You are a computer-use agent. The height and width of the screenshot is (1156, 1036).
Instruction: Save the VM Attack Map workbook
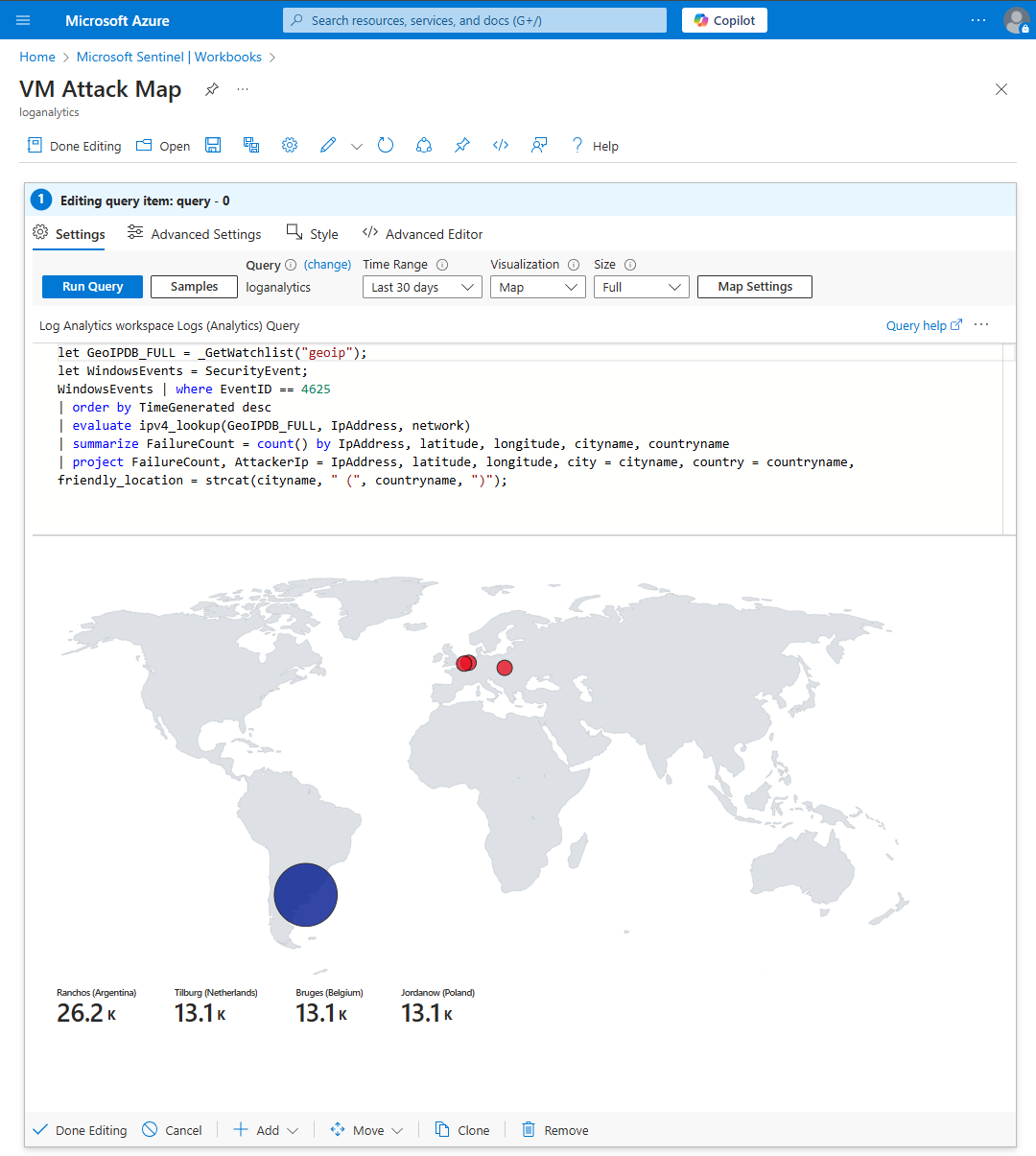213,145
